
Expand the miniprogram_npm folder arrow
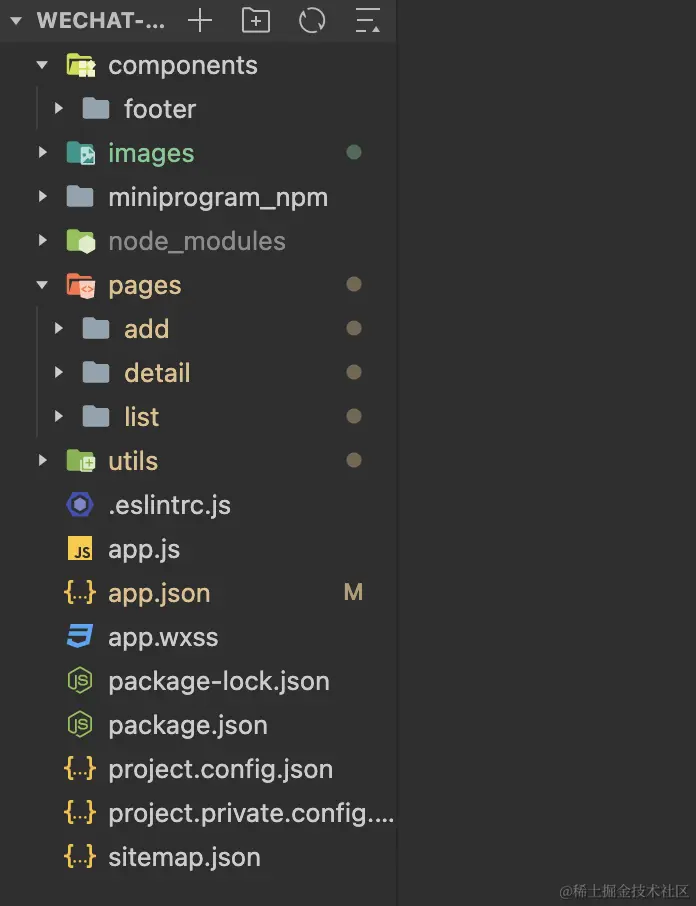click(x=42, y=196)
